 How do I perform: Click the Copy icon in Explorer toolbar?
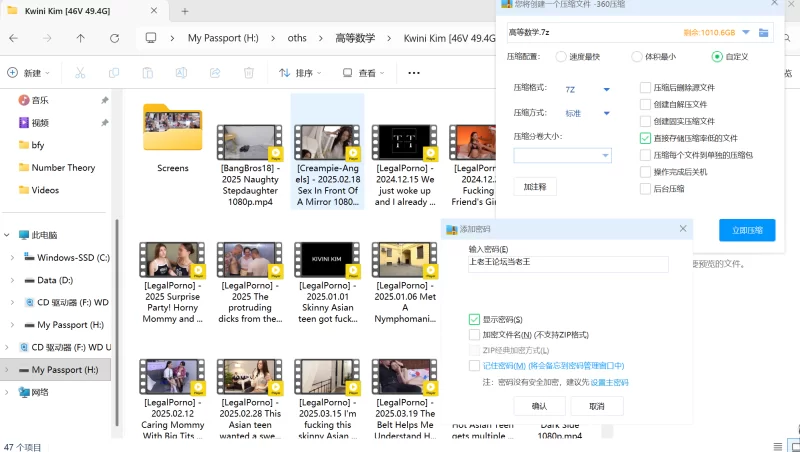(x=114, y=73)
